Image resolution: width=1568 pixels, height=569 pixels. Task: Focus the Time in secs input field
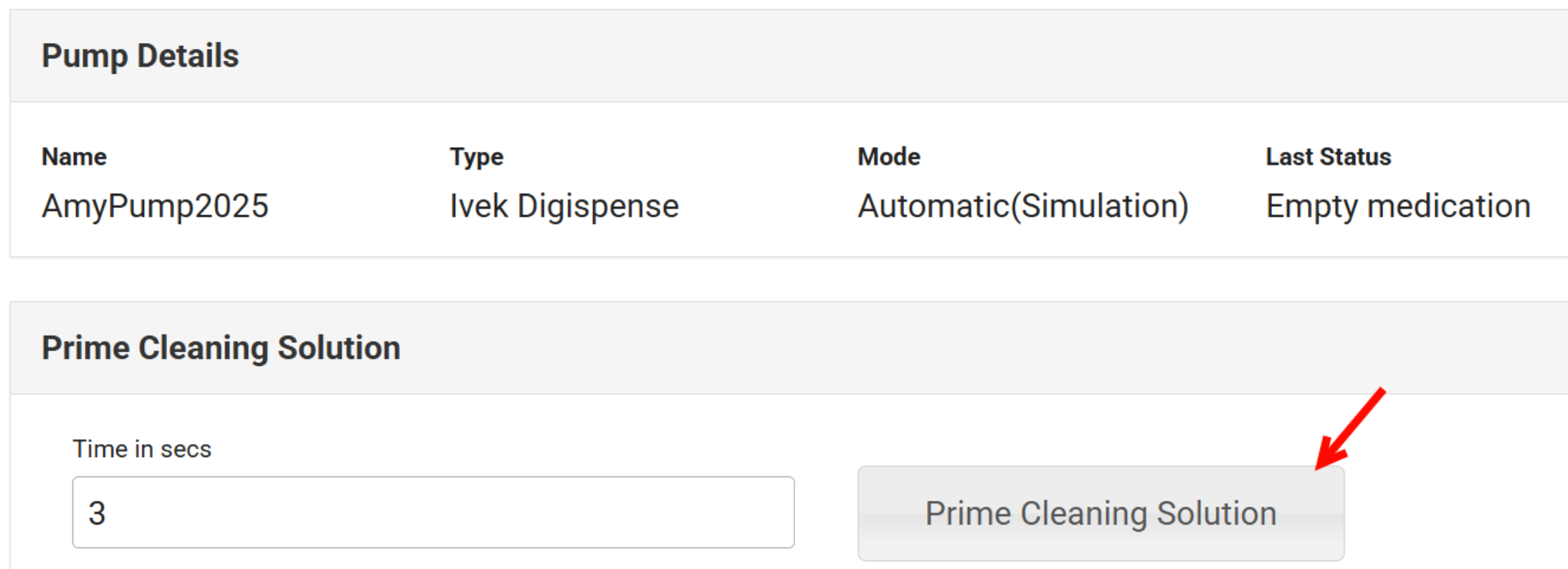[433, 512]
